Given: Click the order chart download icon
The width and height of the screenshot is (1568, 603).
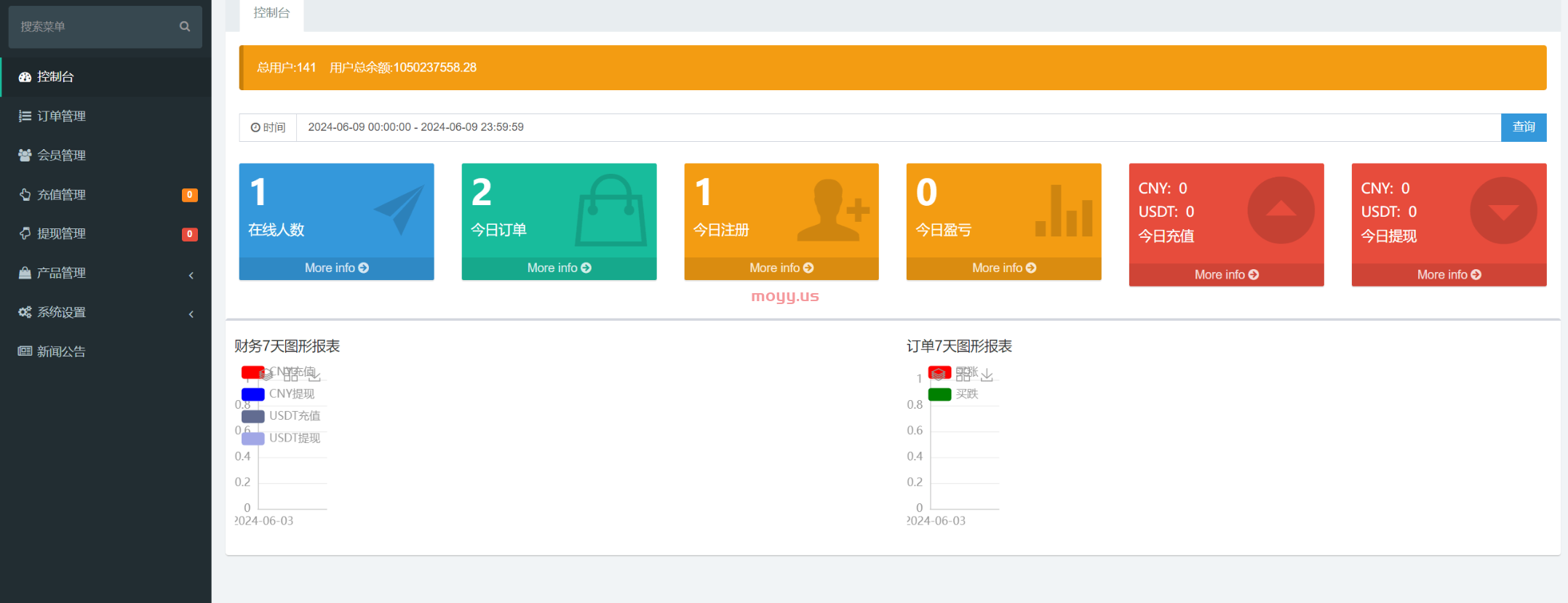Looking at the screenshot, I should coord(987,375).
